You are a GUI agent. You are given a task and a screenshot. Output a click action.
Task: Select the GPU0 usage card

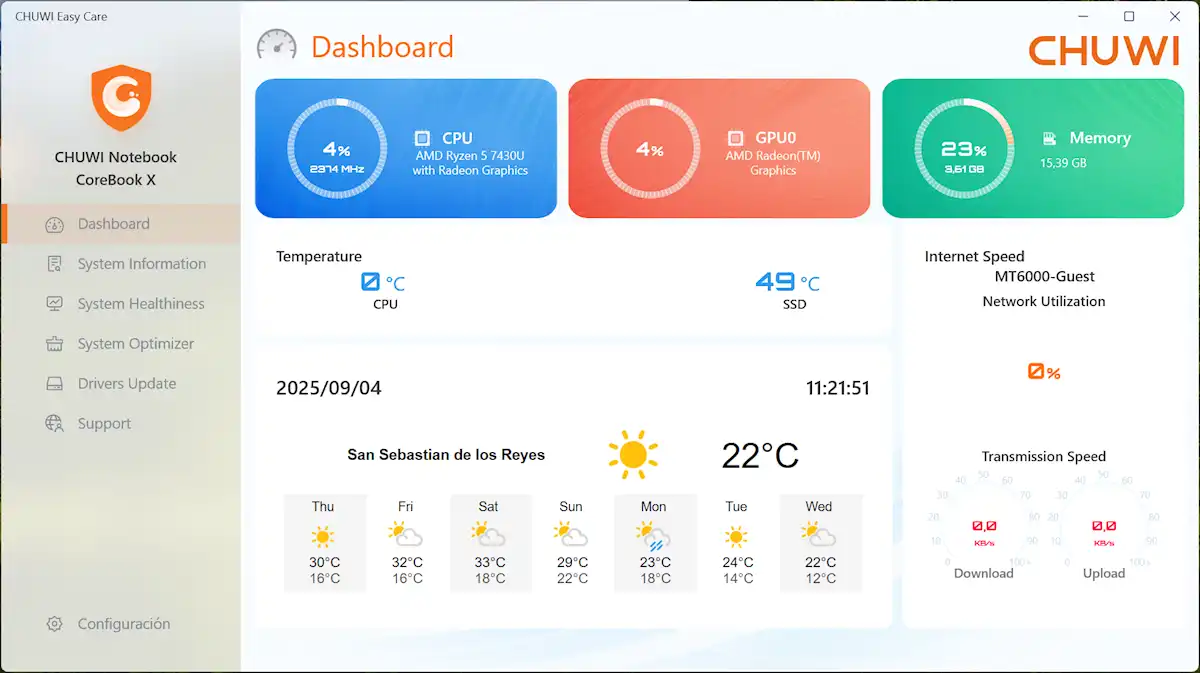(x=719, y=148)
